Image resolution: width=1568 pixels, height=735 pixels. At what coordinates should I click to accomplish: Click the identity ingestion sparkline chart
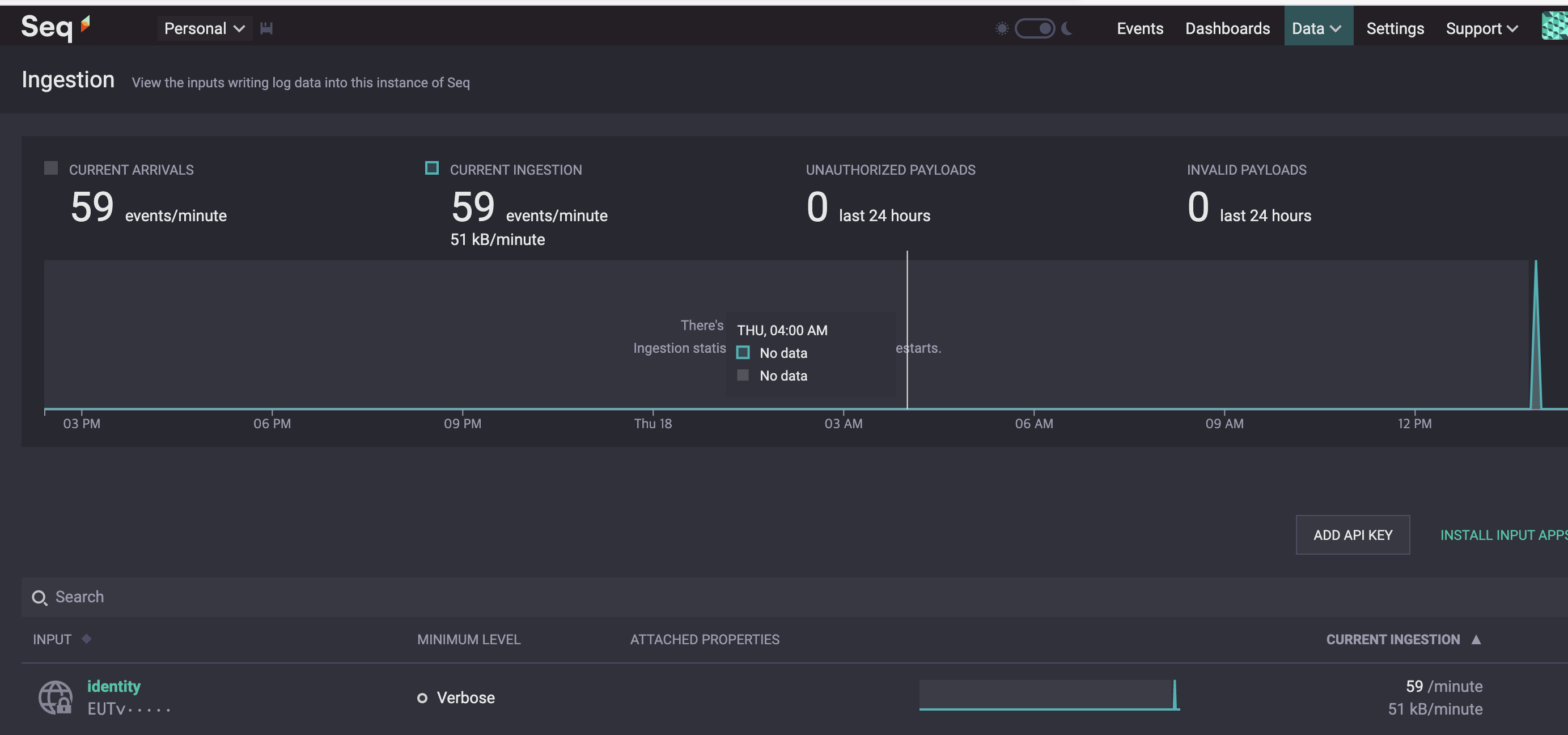point(1049,695)
